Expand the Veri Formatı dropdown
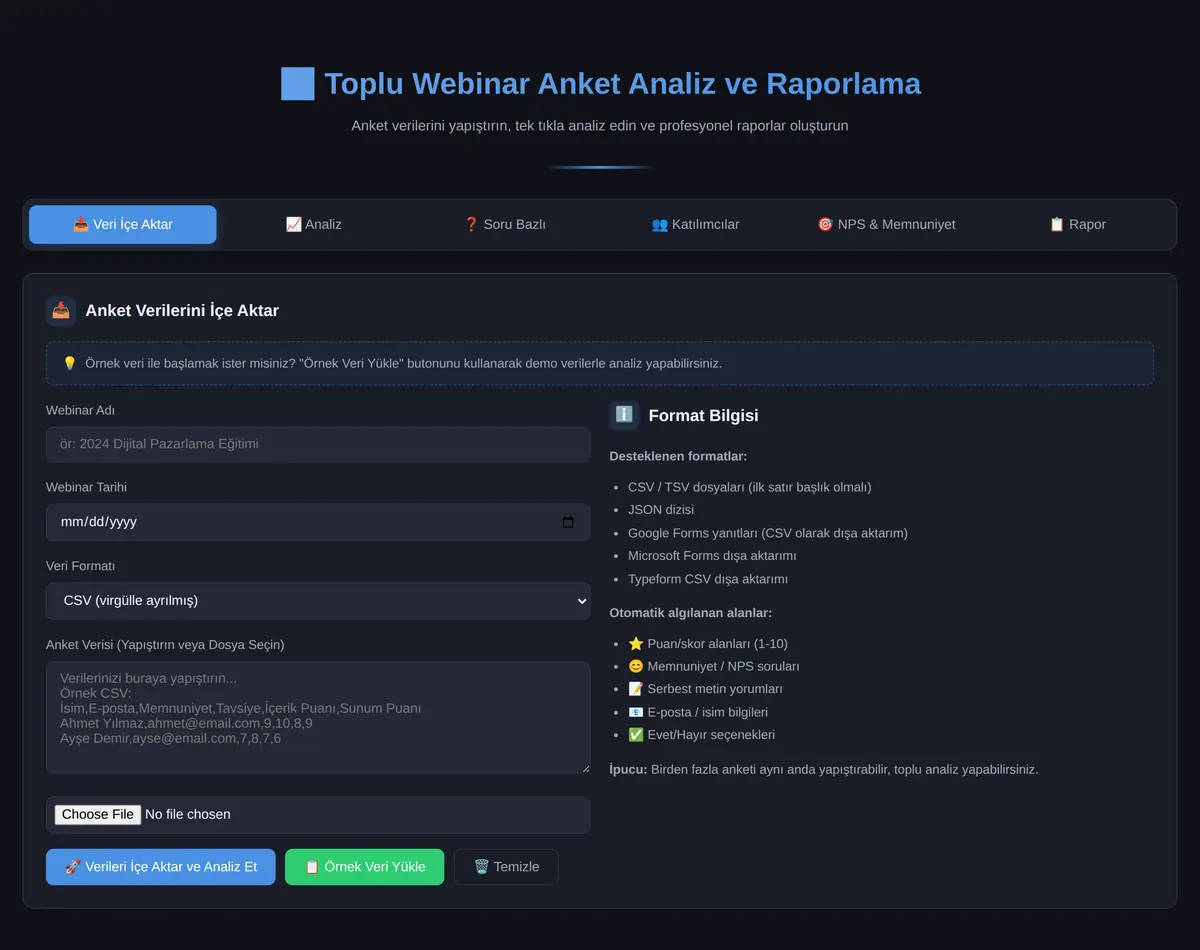The width and height of the screenshot is (1200, 950). (318, 601)
